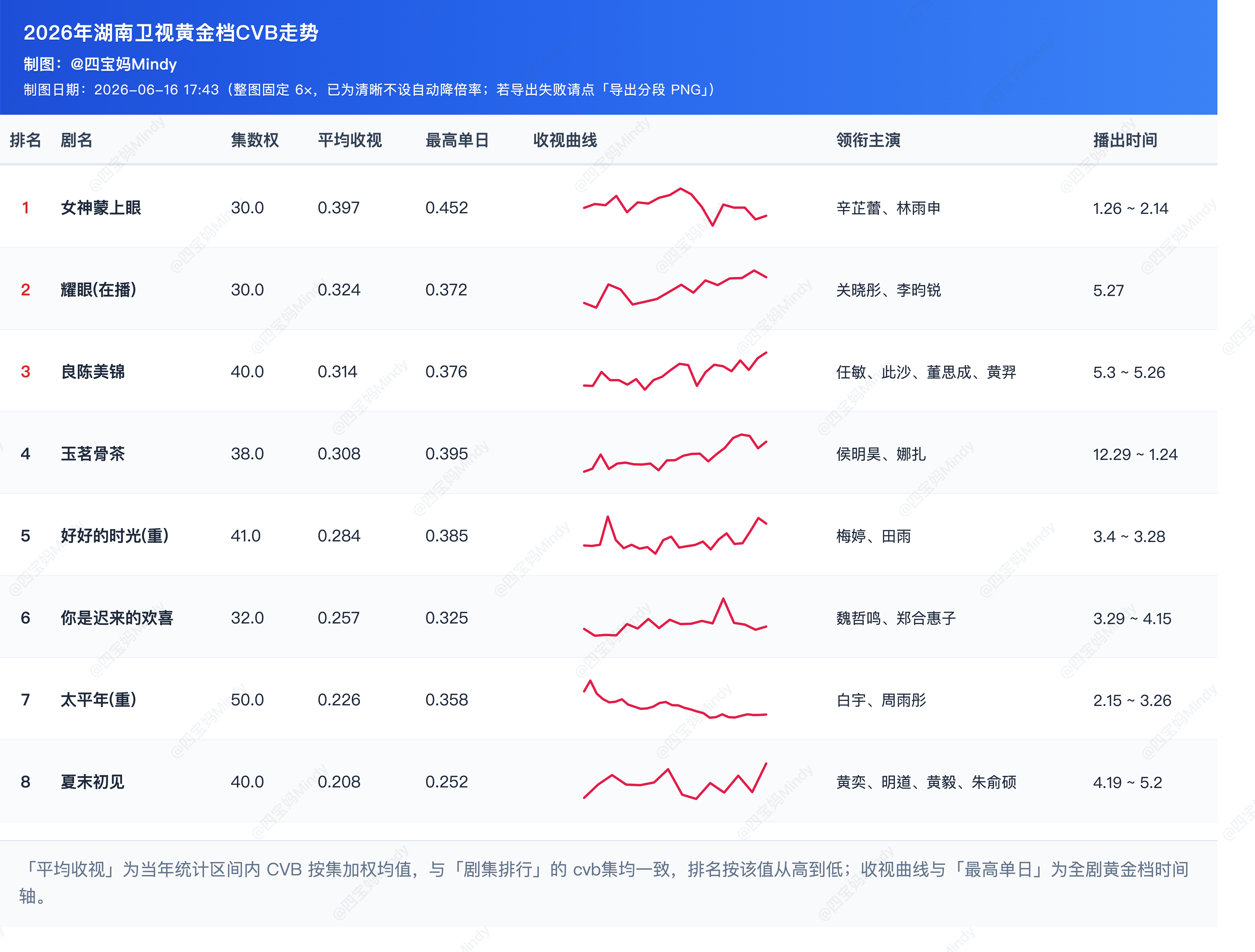Select the drama name 夏末初见
This screenshot has width=1255, height=952.
92,782
